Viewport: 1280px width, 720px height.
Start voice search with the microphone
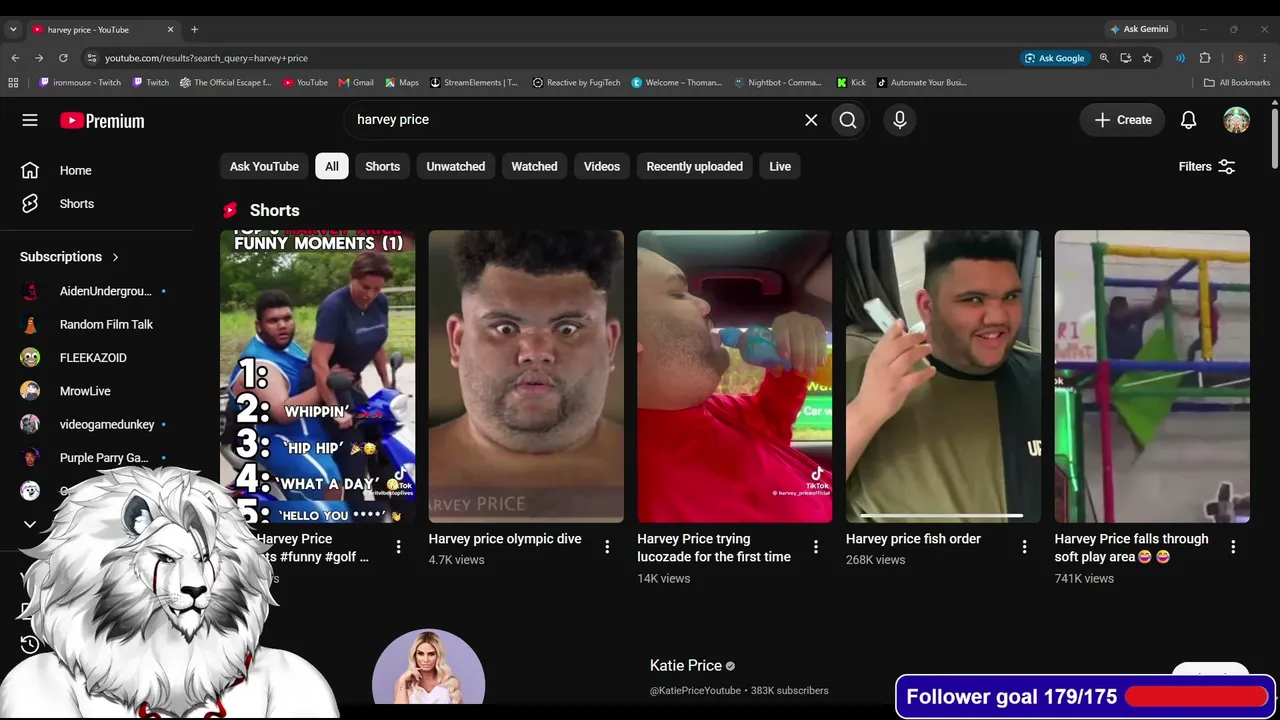(x=900, y=120)
